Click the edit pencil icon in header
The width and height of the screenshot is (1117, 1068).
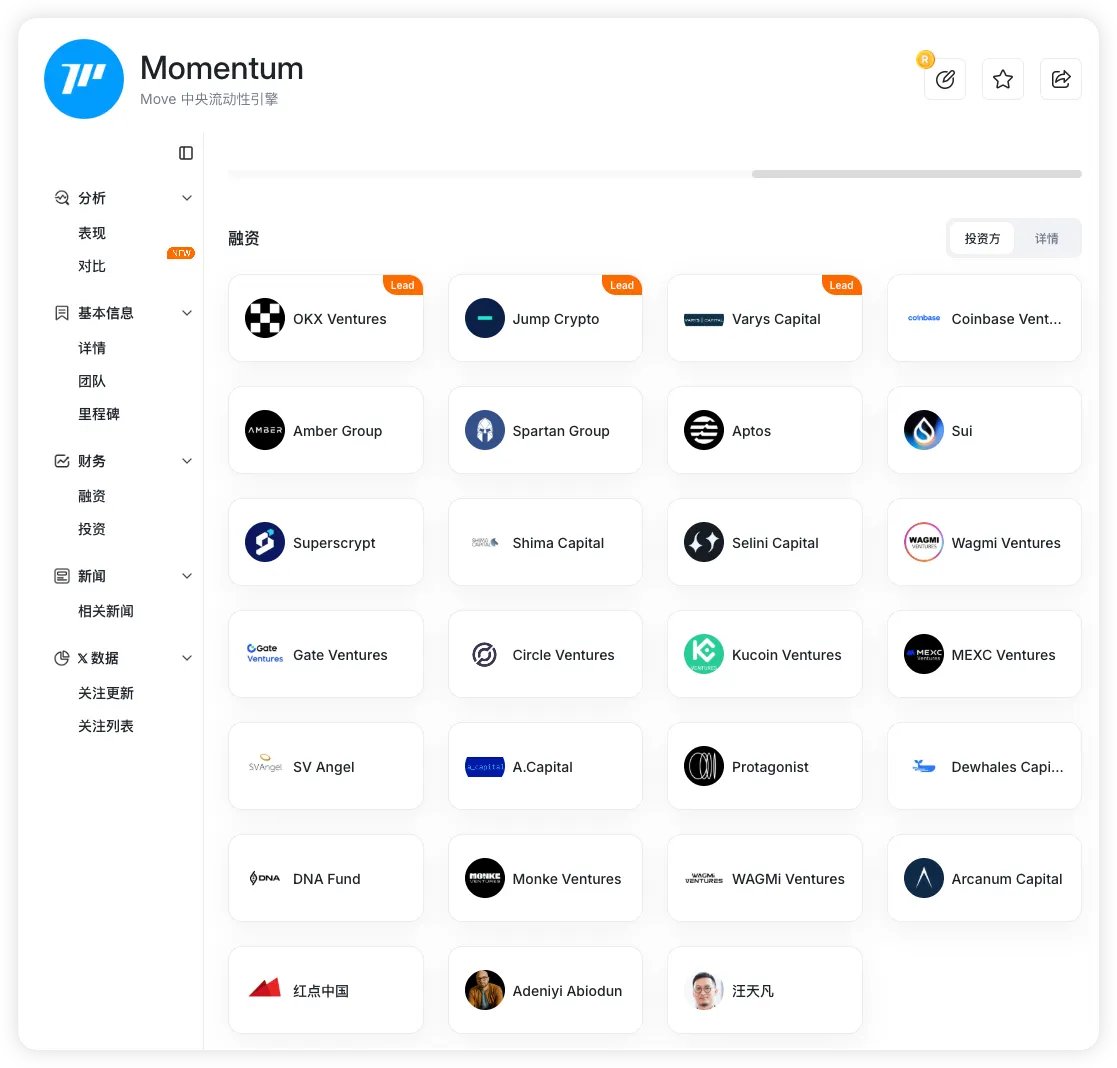[945, 79]
